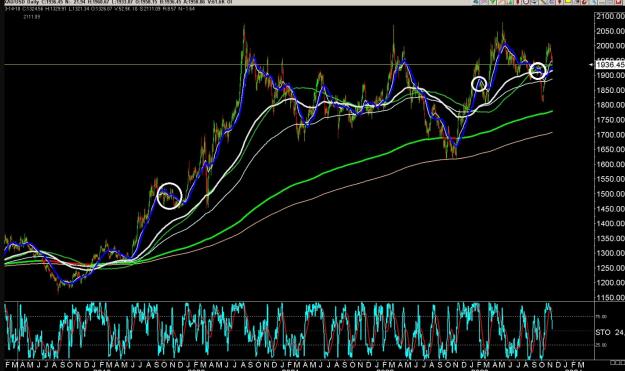Select the 1600.00 price axis label

pos(611,164)
